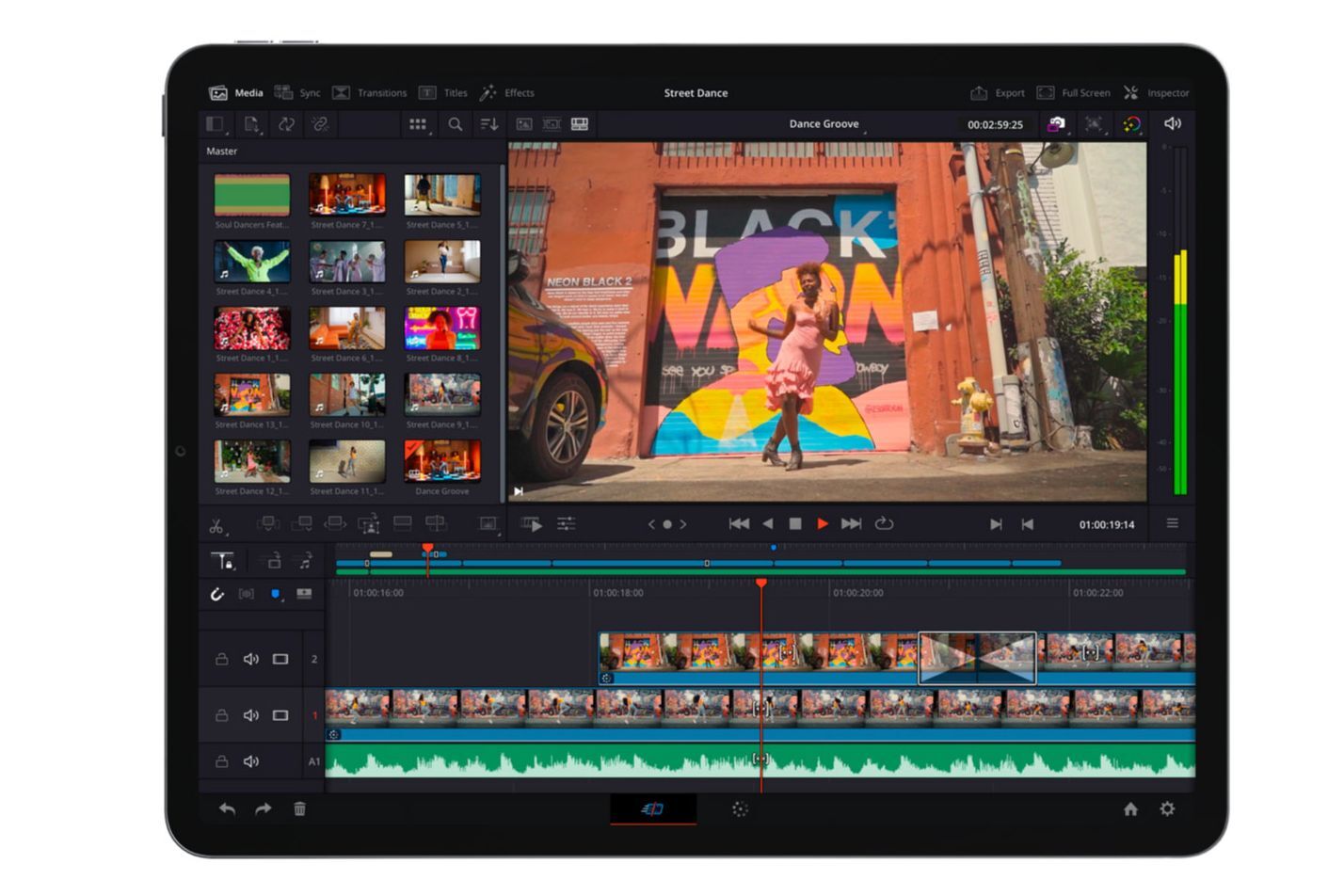Click the mark out point icon
The image size is (1344, 896).
click(x=1027, y=524)
